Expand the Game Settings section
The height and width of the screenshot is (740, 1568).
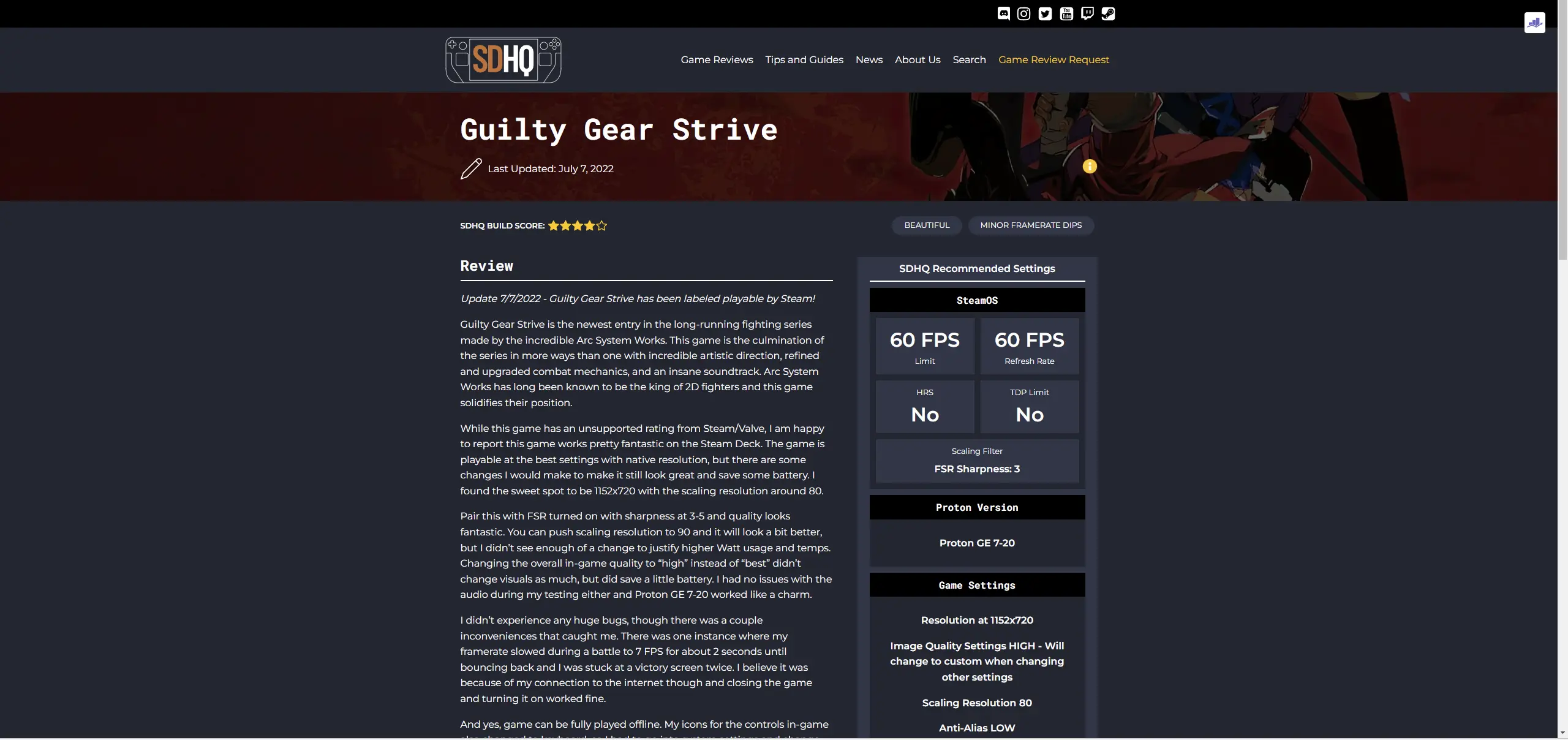click(977, 585)
